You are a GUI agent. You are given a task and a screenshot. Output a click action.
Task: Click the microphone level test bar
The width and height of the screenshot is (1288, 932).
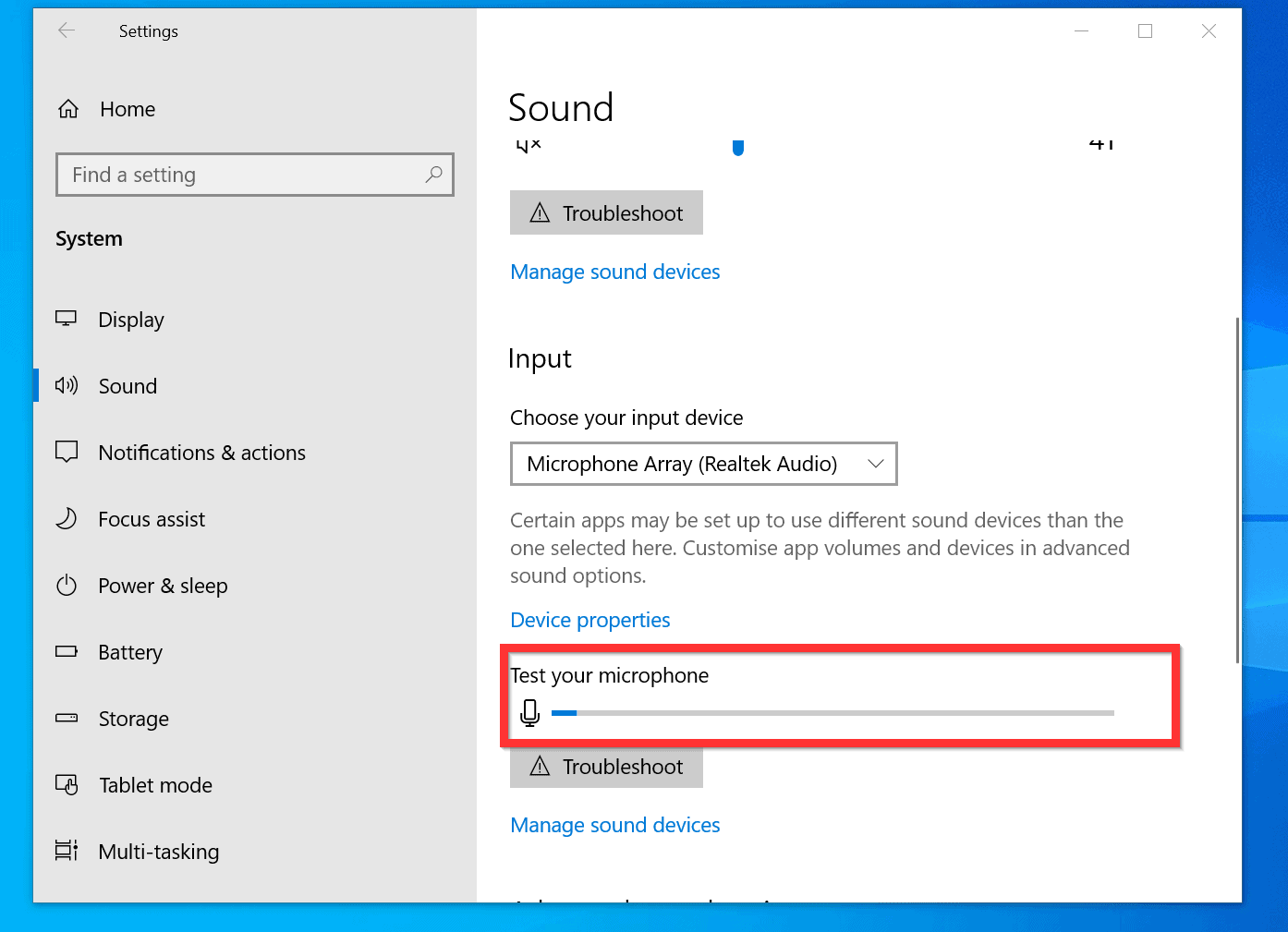point(832,713)
